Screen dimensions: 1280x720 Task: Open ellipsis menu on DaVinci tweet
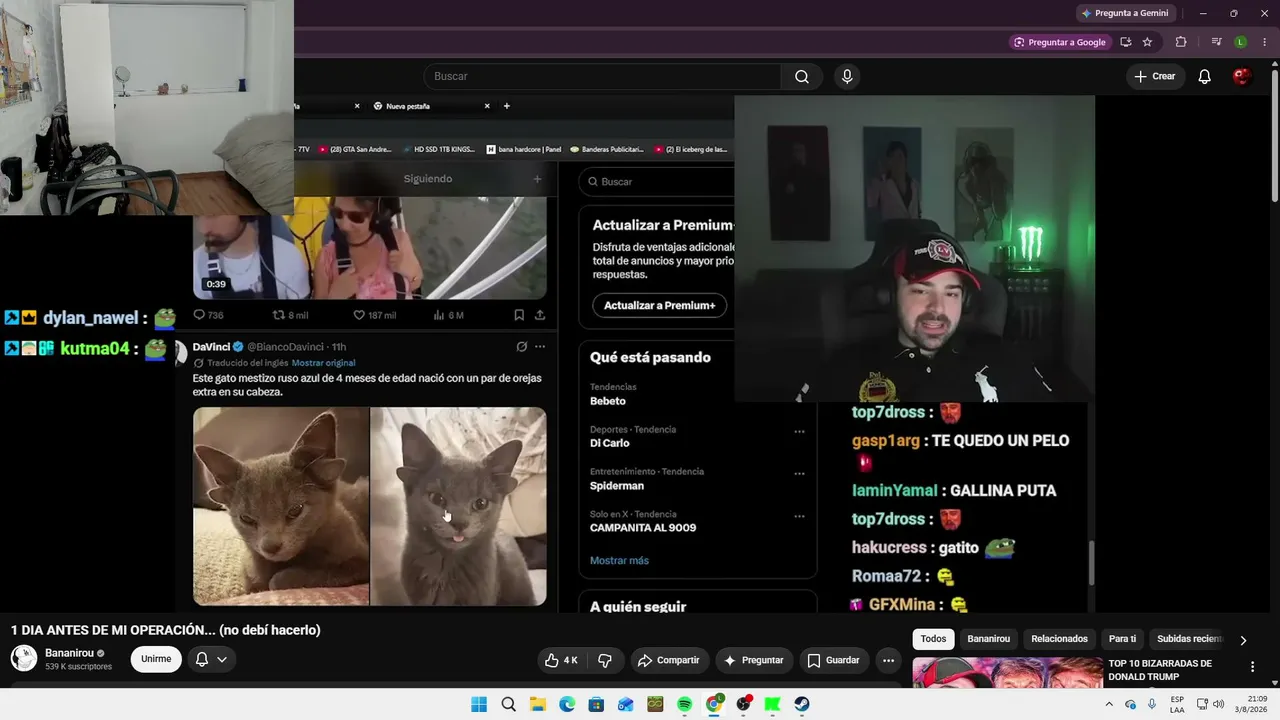[540, 347]
